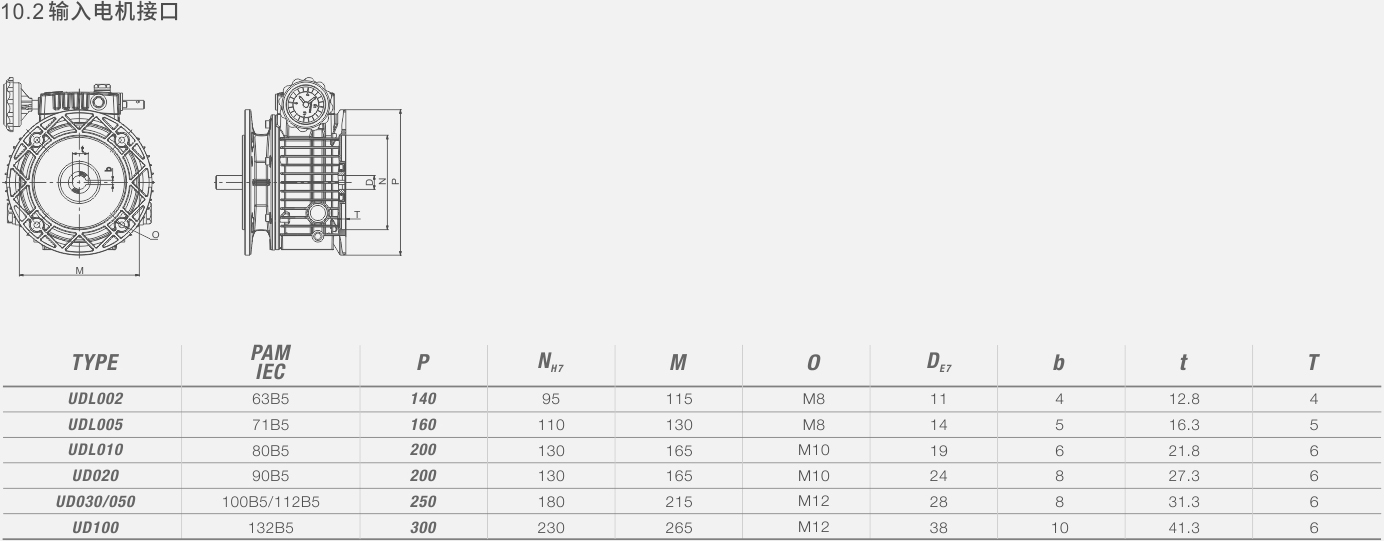Click the P value 300 cell
1384x541 pixels.
click(423, 527)
